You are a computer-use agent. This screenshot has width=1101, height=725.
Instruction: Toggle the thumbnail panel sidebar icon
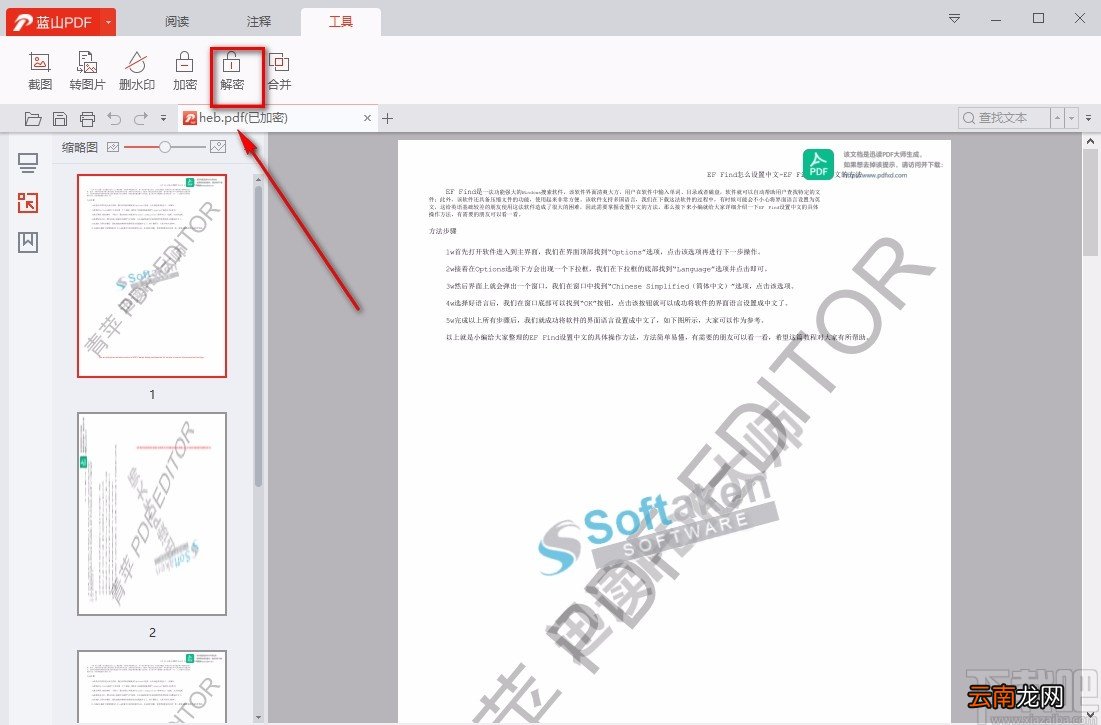(x=28, y=203)
